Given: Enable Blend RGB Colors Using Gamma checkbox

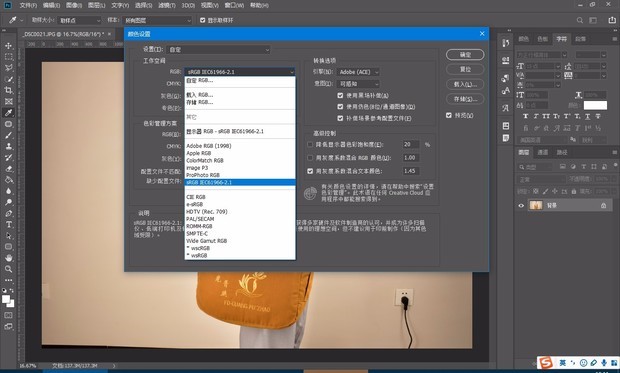Looking at the screenshot, I should (x=310, y=157).
